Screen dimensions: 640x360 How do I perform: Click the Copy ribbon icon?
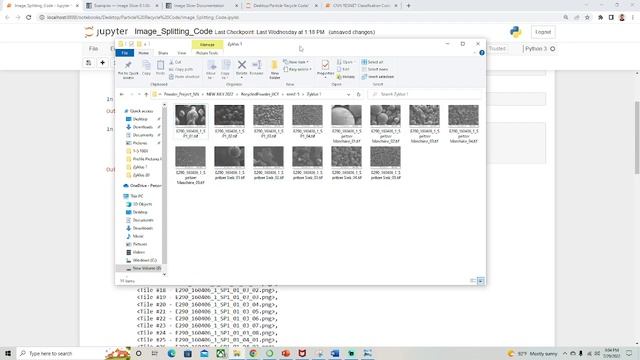(146, 65)
